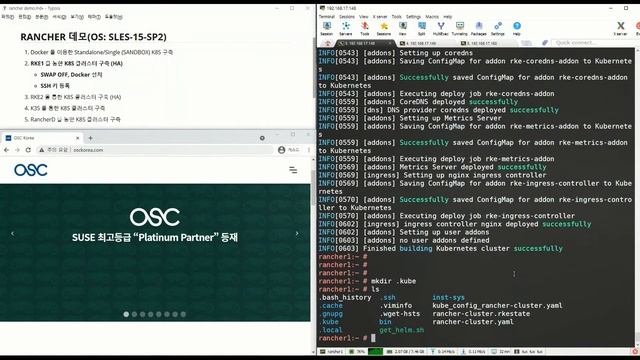Open the Session icon in MobaXterm toolbar
Screen dimensions: 640x360
[327, 29]
